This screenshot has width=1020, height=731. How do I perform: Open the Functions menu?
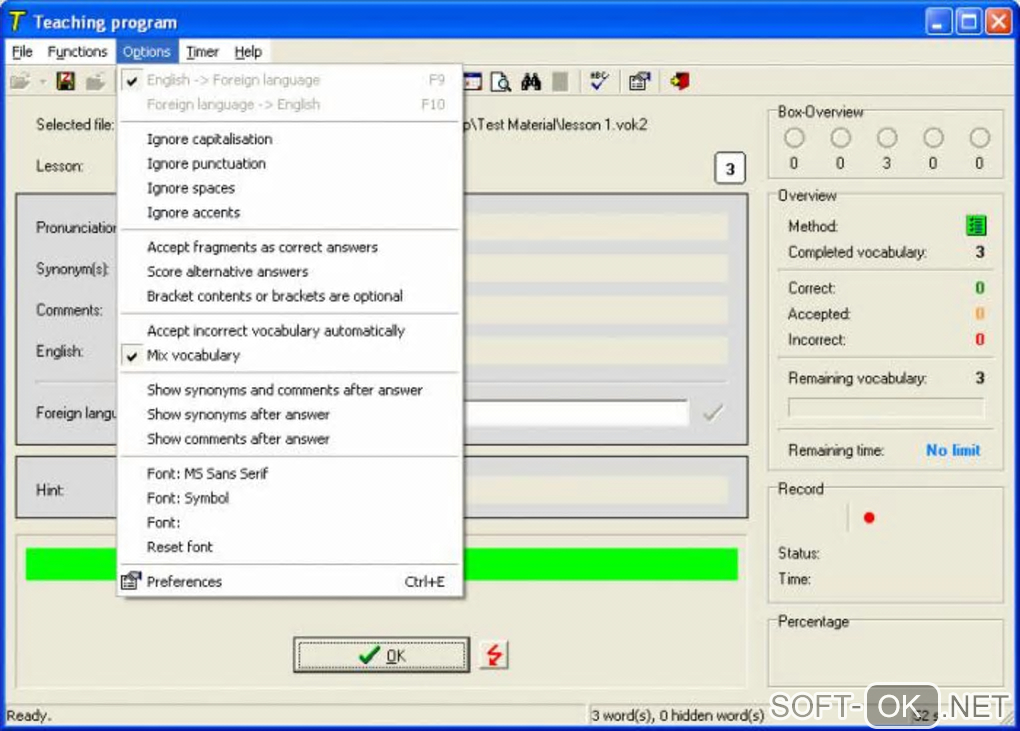tap(77, 51)
